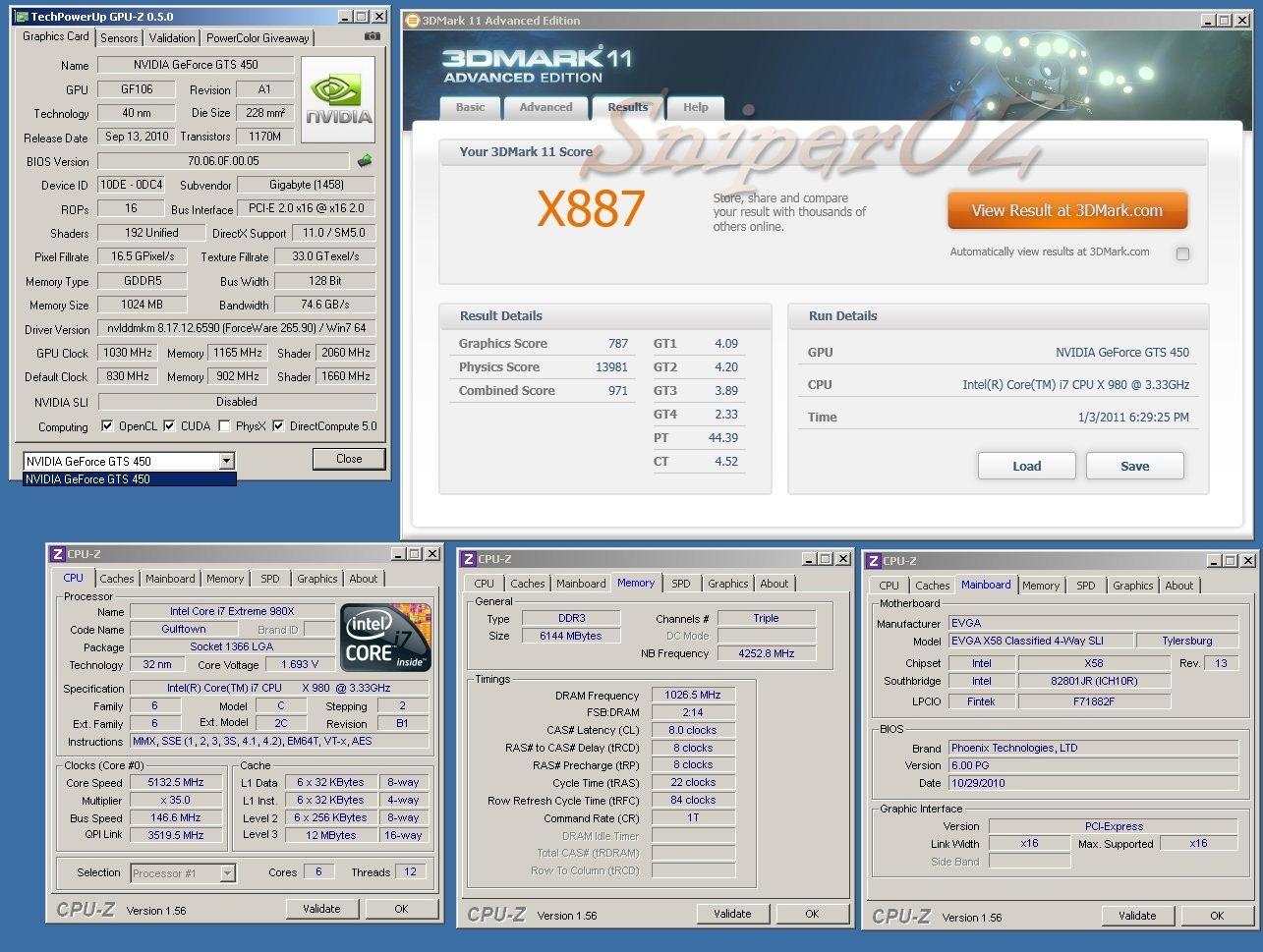This screenshot has width=1263, height=952.
Task: Toggle the OpenCL checkbox in GPU-Z
Action: click(108, 426)
